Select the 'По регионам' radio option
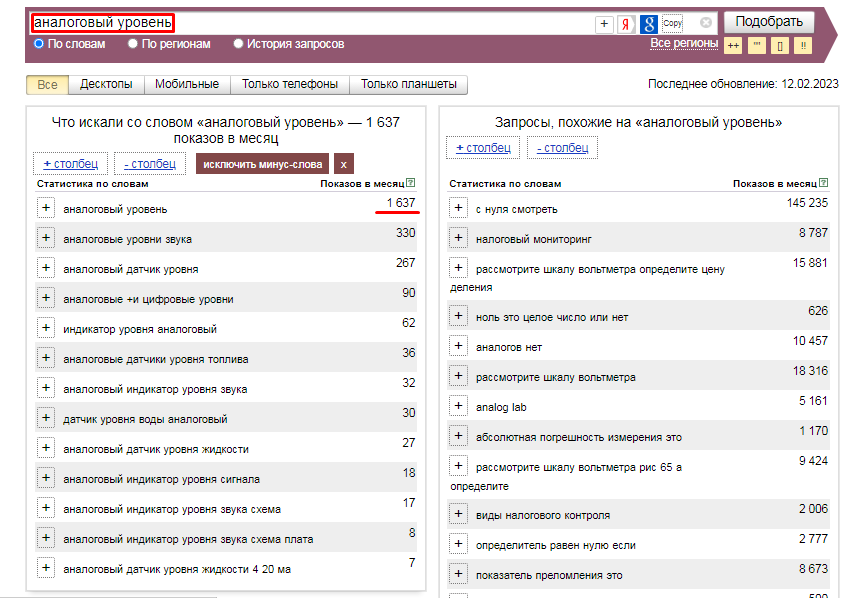This screenshot has height=598, width=854. 133,44
